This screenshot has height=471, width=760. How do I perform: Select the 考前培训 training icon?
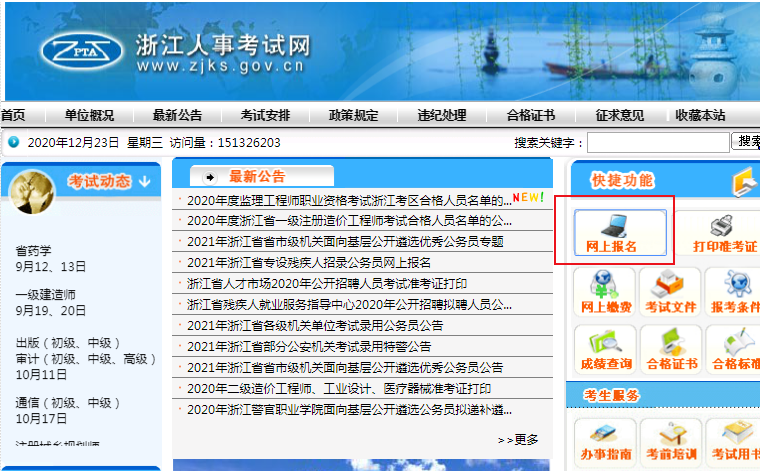[x=670, y=440]
